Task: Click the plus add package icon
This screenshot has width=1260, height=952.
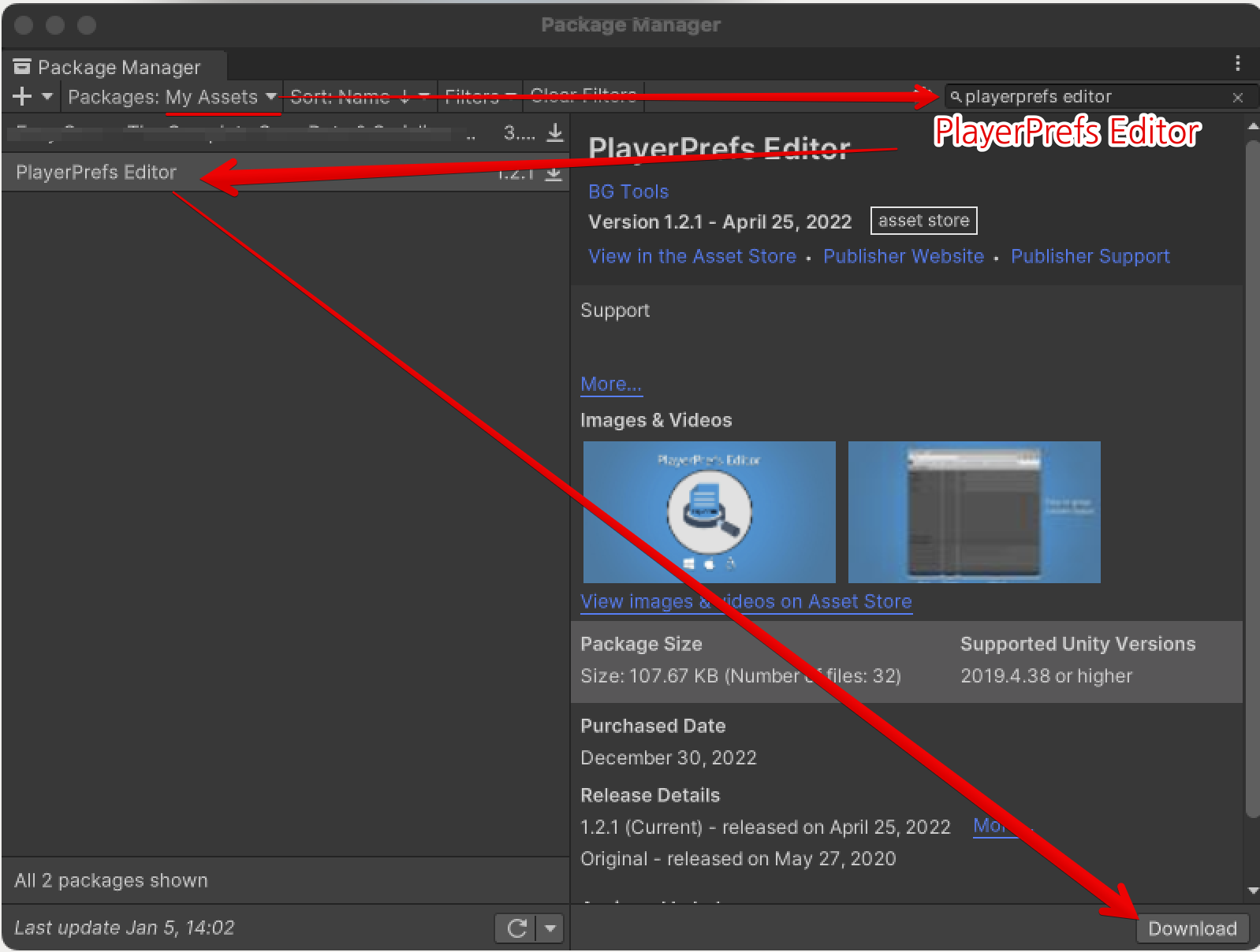Action: (22, 97)
